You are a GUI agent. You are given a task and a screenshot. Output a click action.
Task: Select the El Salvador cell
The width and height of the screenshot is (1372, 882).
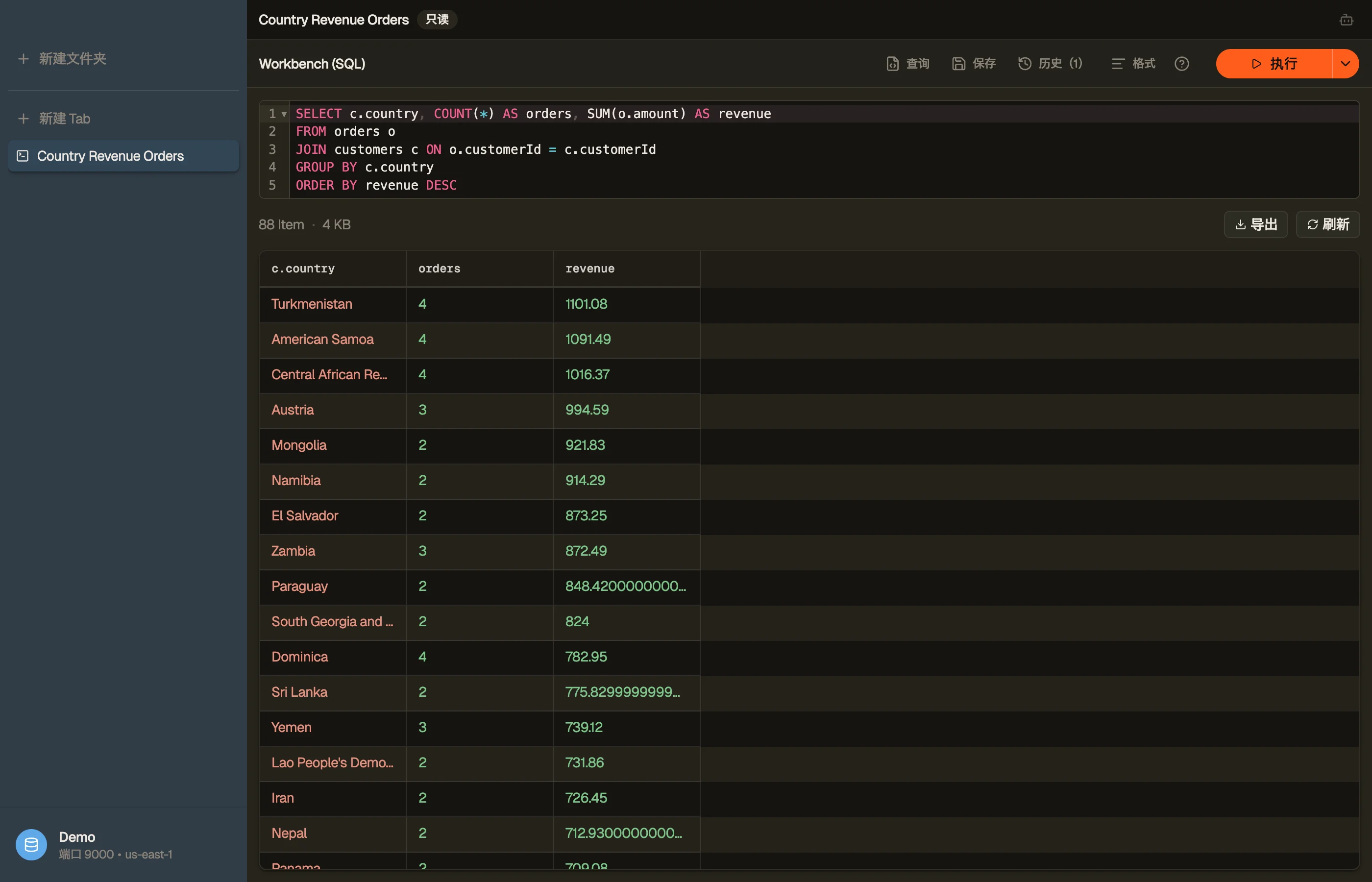(333, 516)
